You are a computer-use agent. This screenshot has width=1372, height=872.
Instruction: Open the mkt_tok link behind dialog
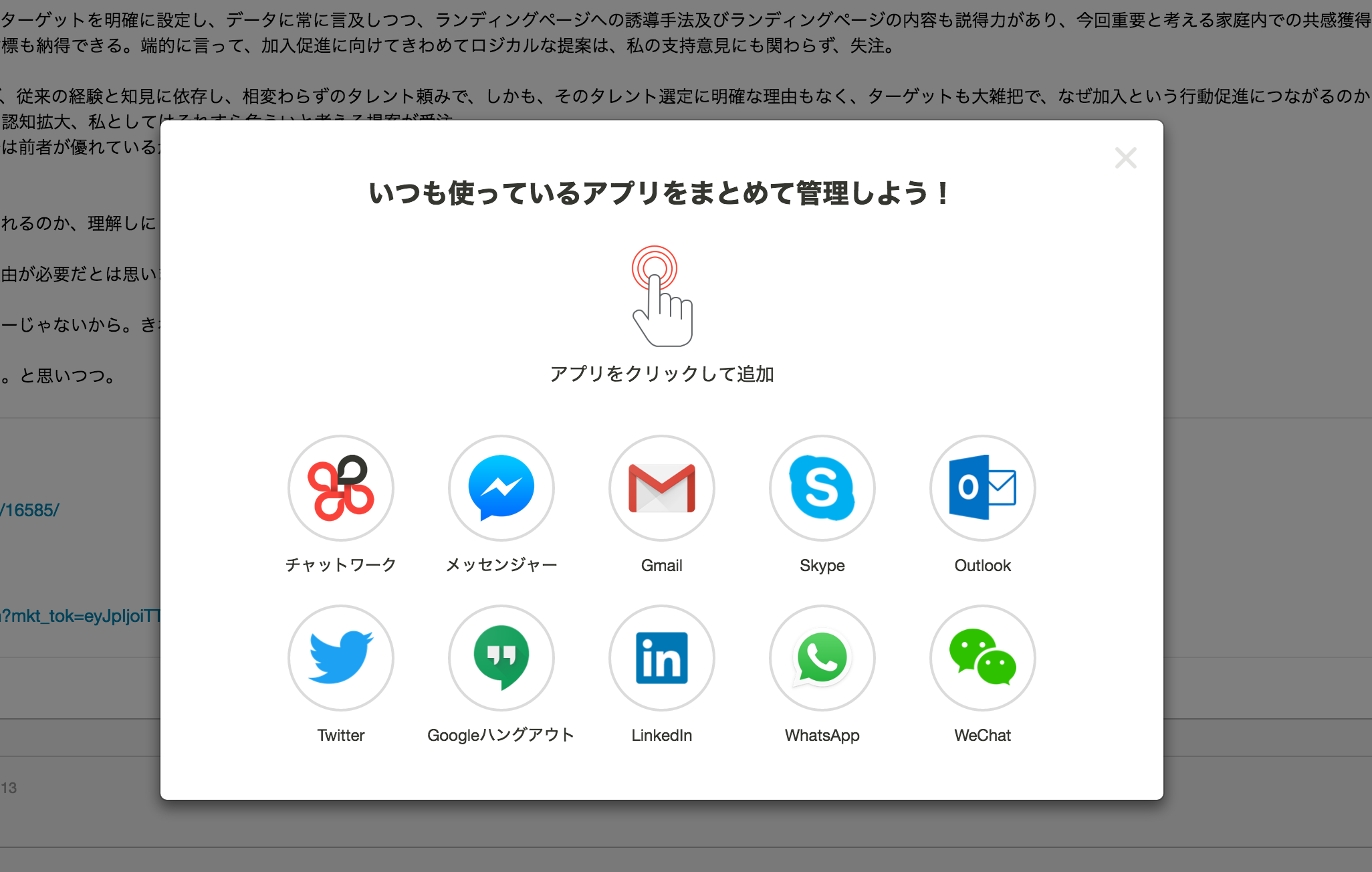pyautogui.click(x=80, y=616)
